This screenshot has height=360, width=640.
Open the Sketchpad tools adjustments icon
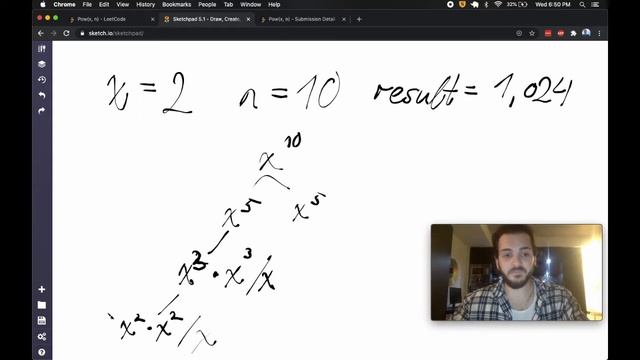[x=42, y=49]
